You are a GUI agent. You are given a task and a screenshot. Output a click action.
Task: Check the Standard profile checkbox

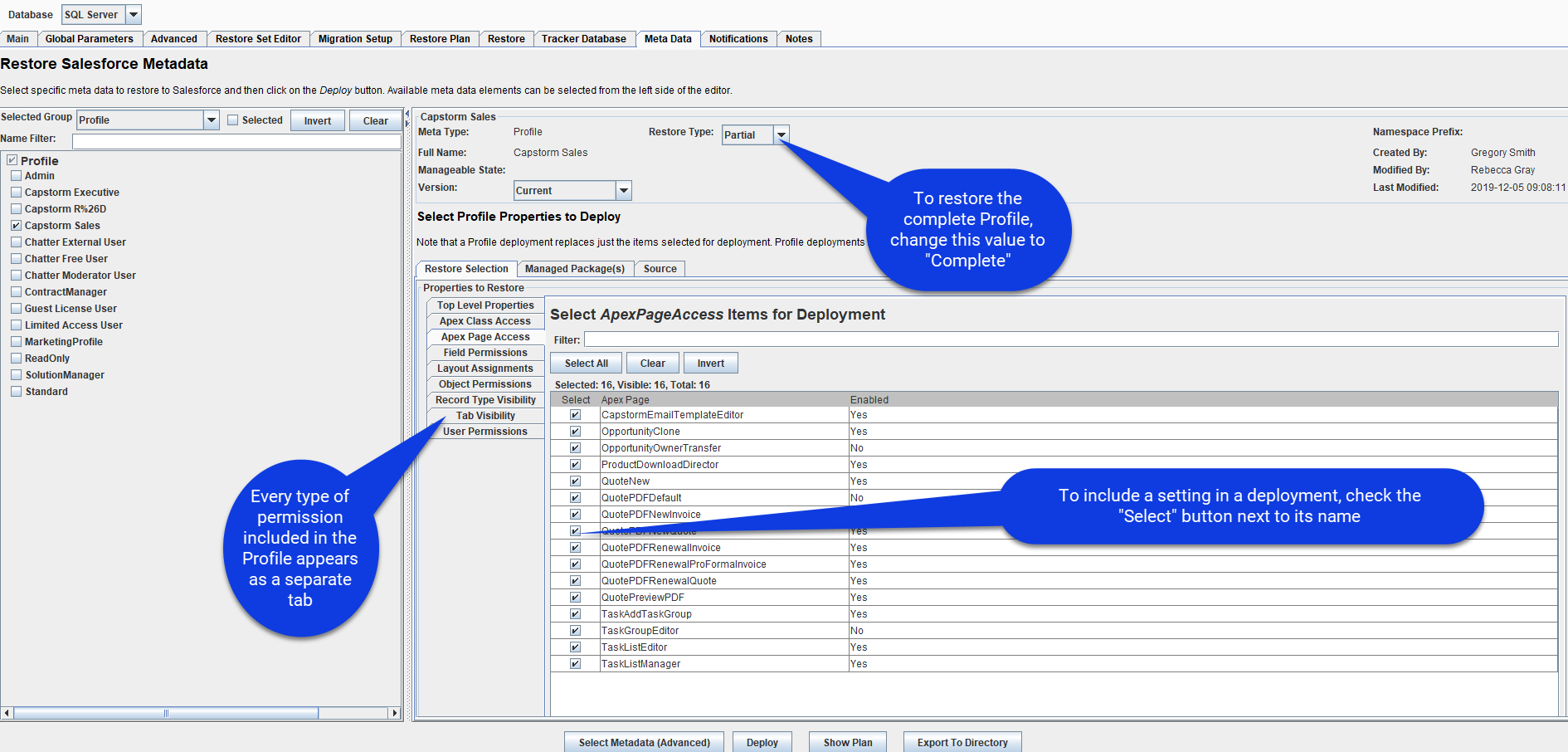coord(16,392)
